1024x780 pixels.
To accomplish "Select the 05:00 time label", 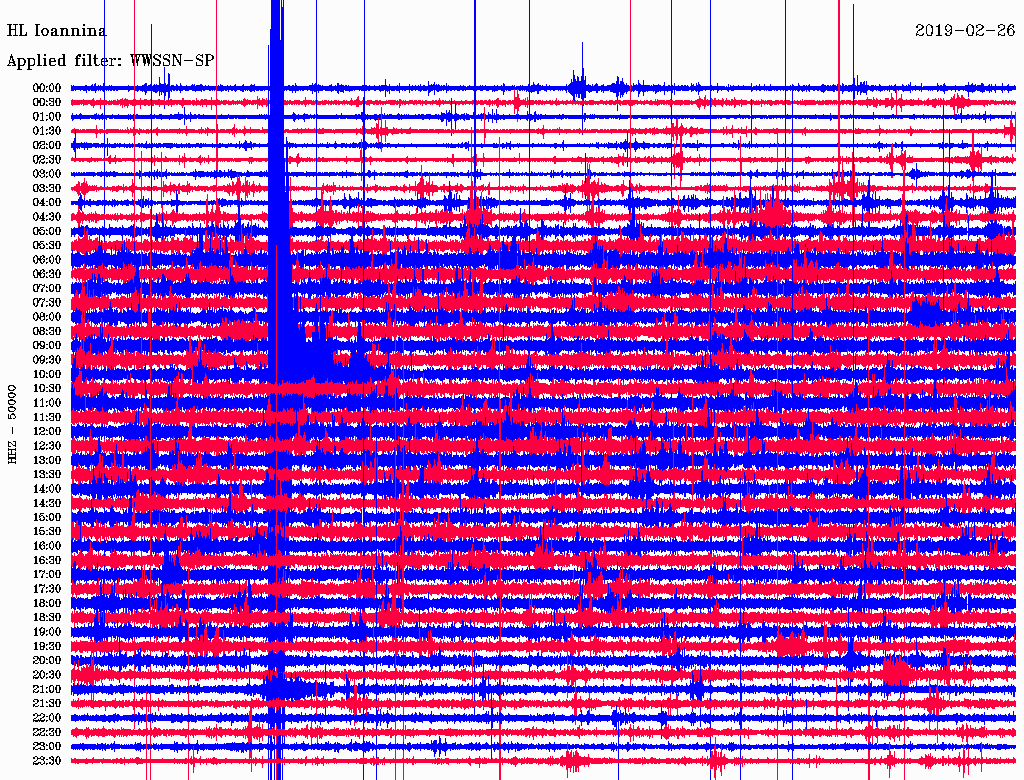I will [x=47, y=231].
